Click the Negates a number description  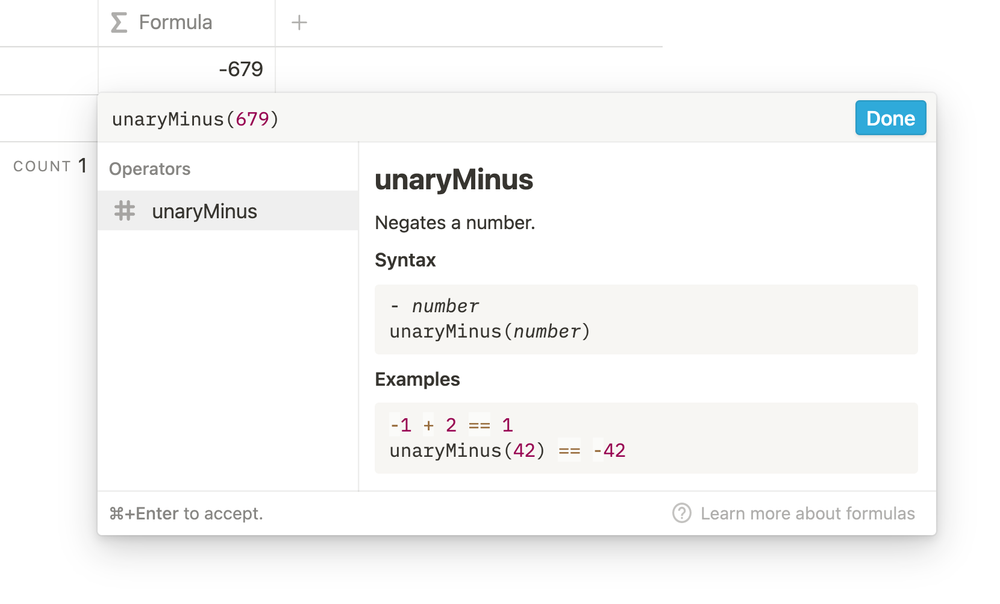click(x=455, y=222)
